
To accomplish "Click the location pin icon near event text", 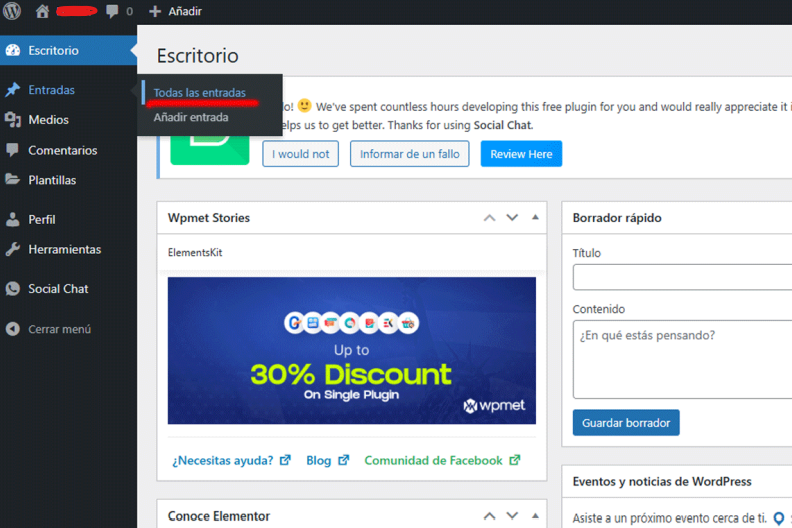I will (779, 518).
